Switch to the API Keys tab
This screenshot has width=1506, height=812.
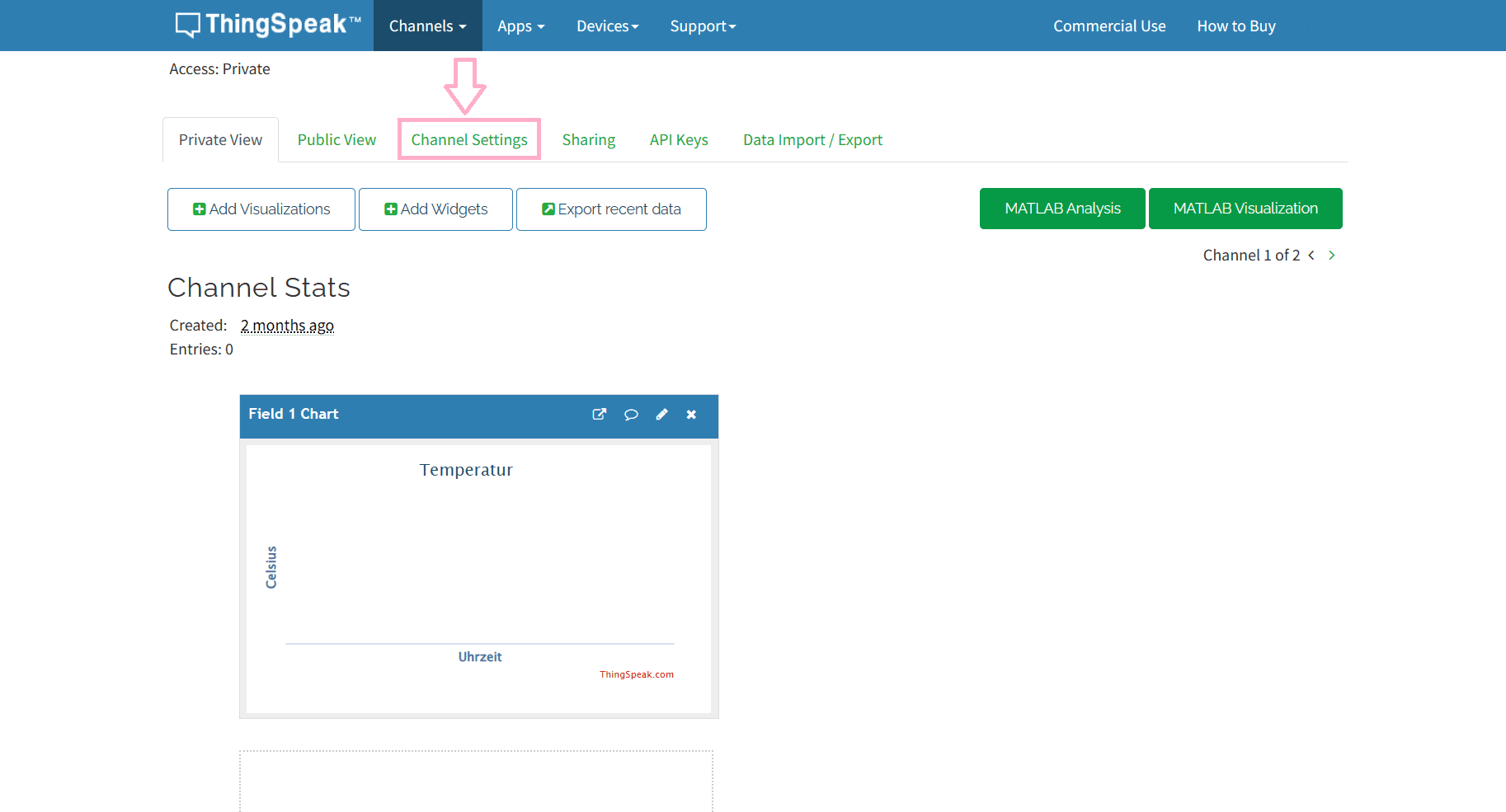click(679, 140)
